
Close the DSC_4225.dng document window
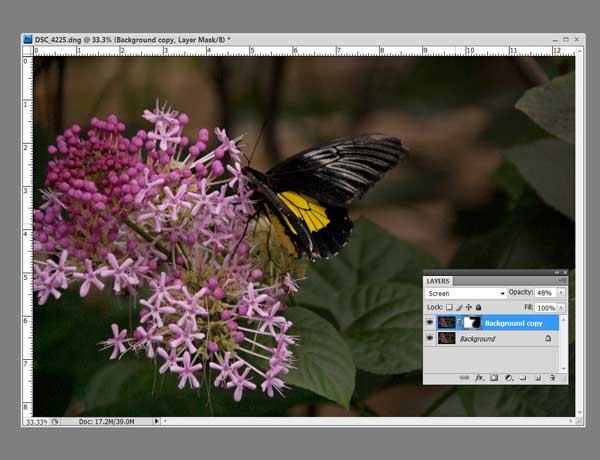coord(577,39)
